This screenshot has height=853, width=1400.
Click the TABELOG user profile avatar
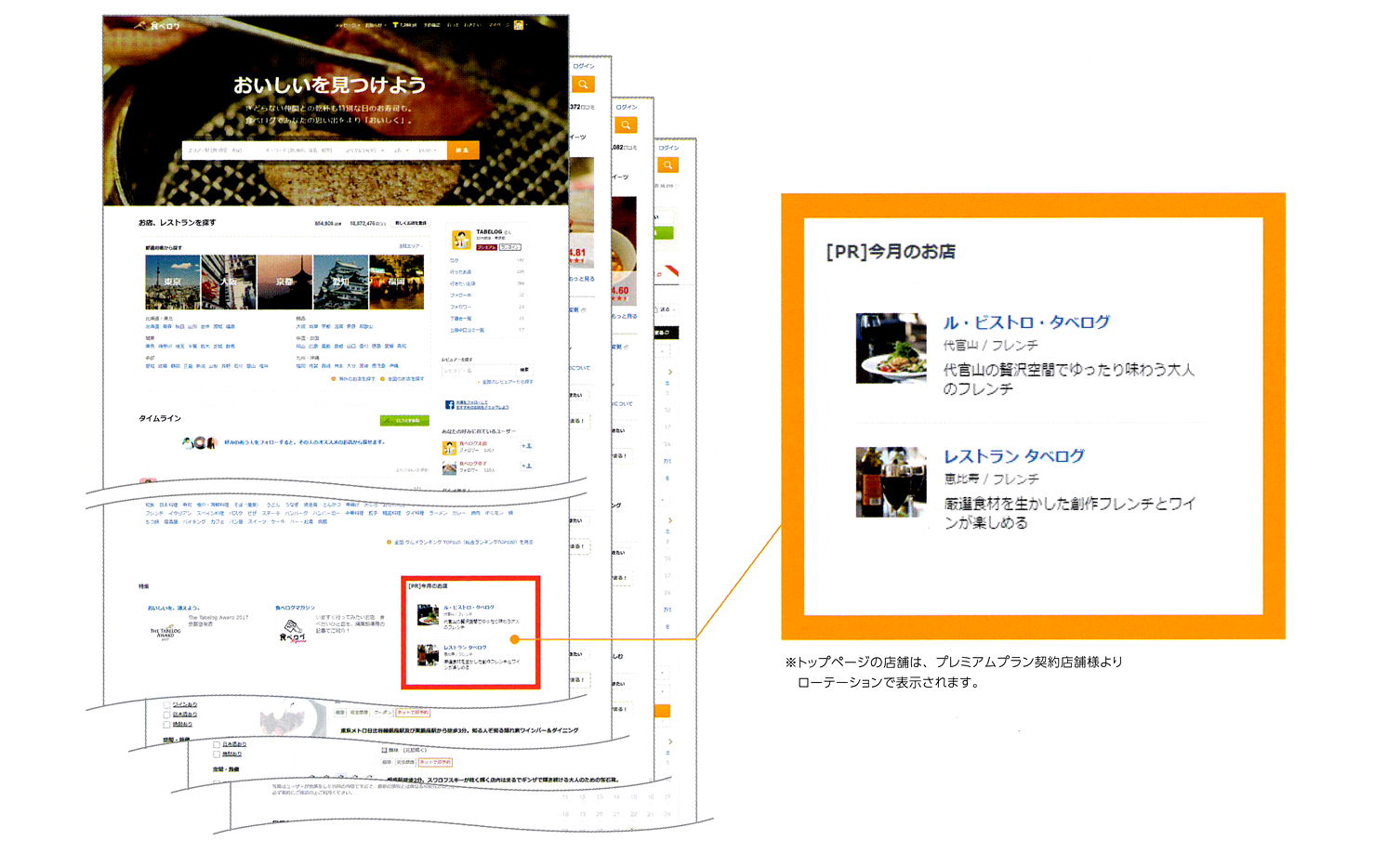tap(461, 240)
